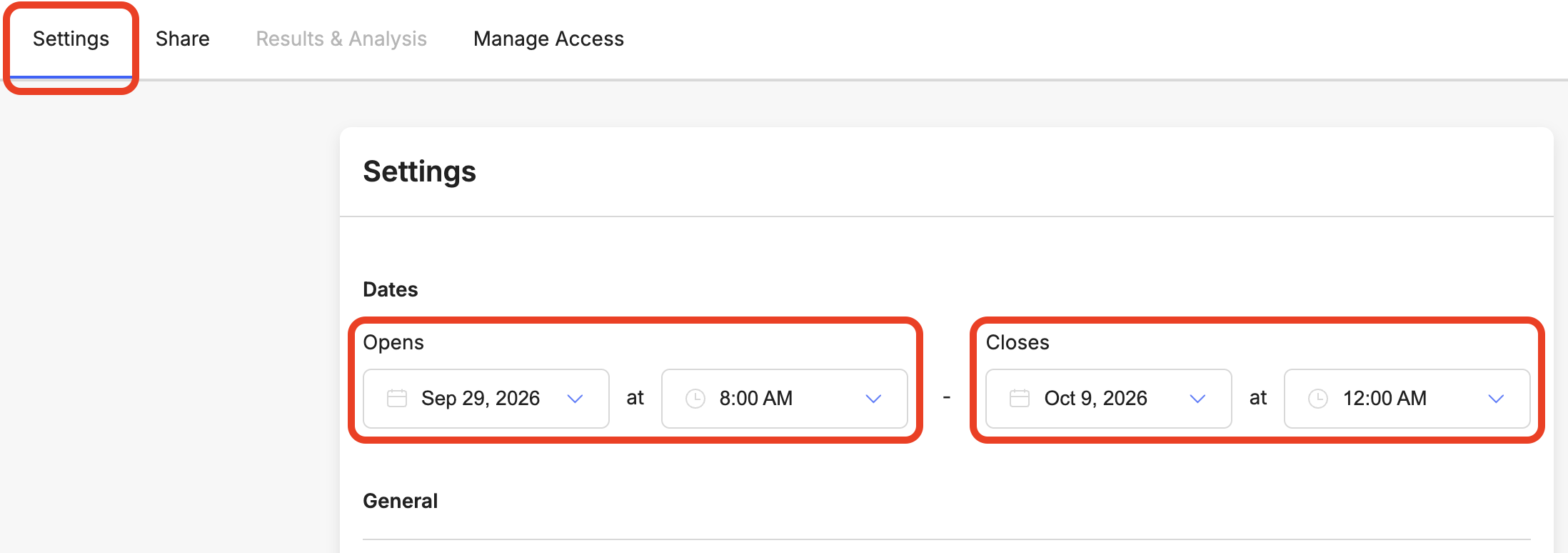Image resolution: width=1568 pixels, height=553 pixels.
Task: Go to the Manage Access tab
Action: [548, 39]
